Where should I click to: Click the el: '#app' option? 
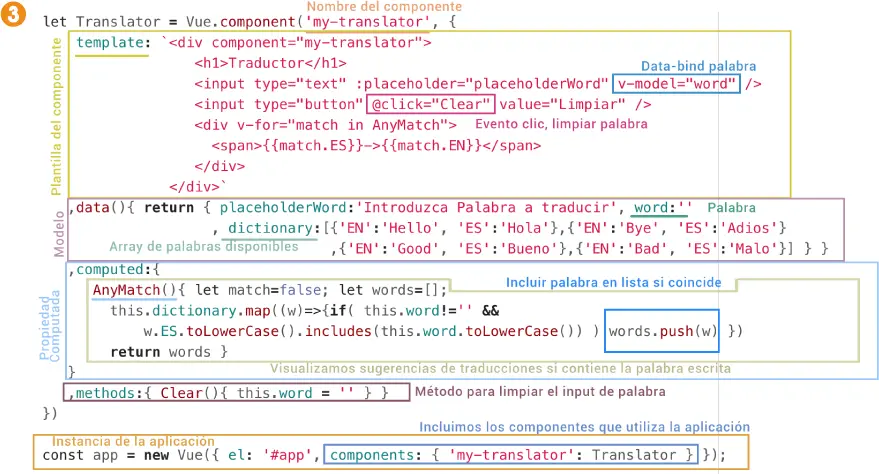coord(269,456)
